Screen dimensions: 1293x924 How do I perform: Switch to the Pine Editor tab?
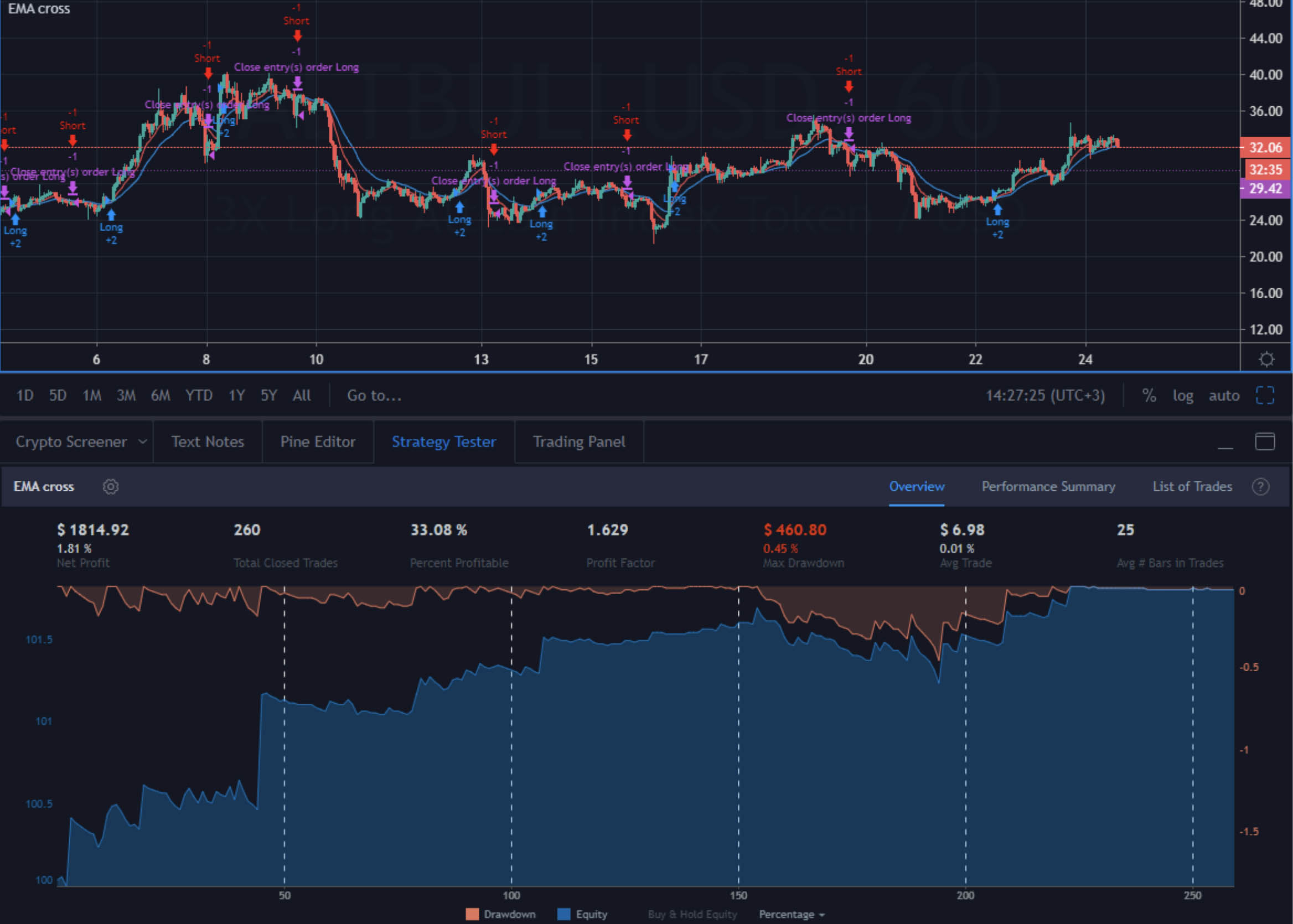pyautogui.click(x=318, y=442)
